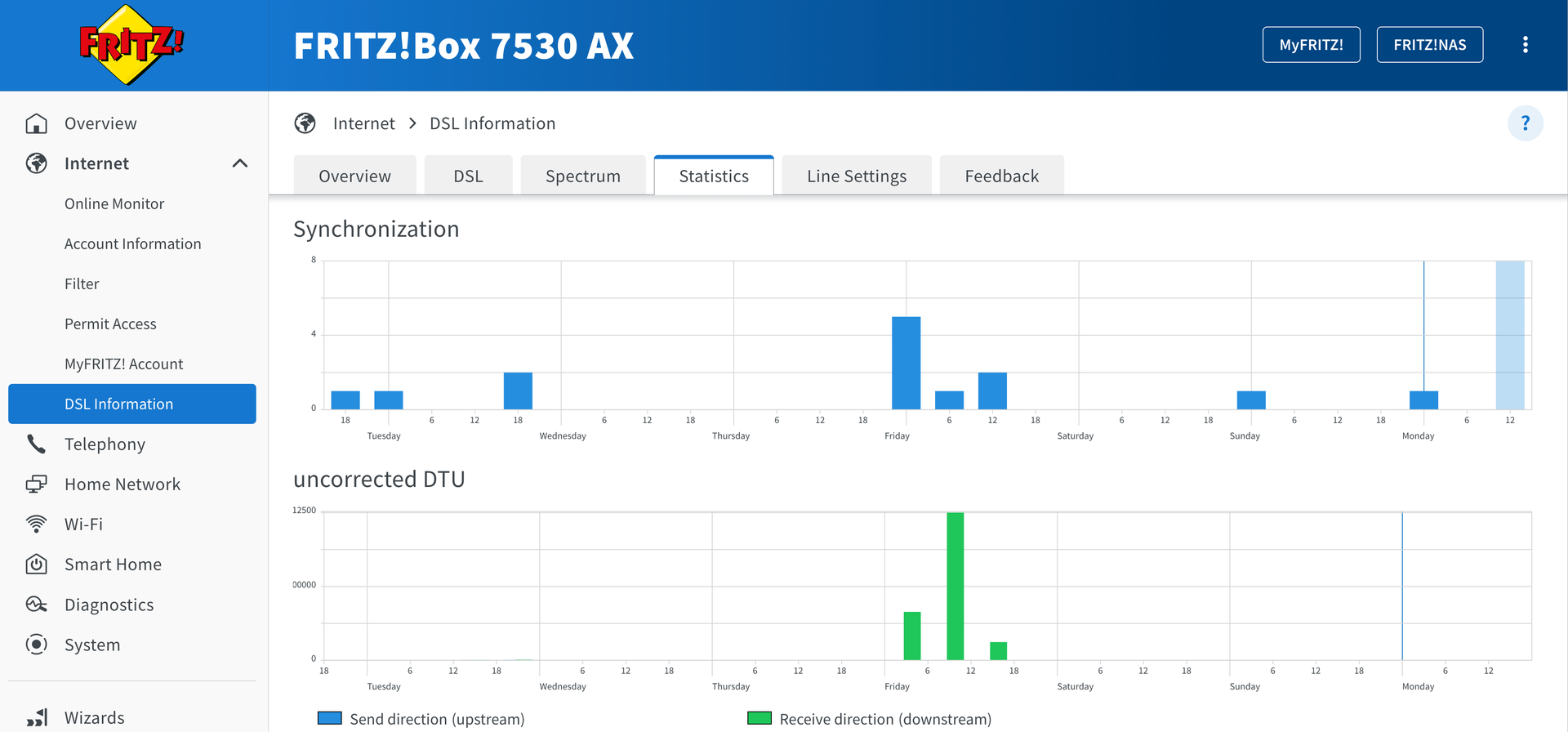
Task: Click the blue upstream legend swatch
Action: [329, 718]
